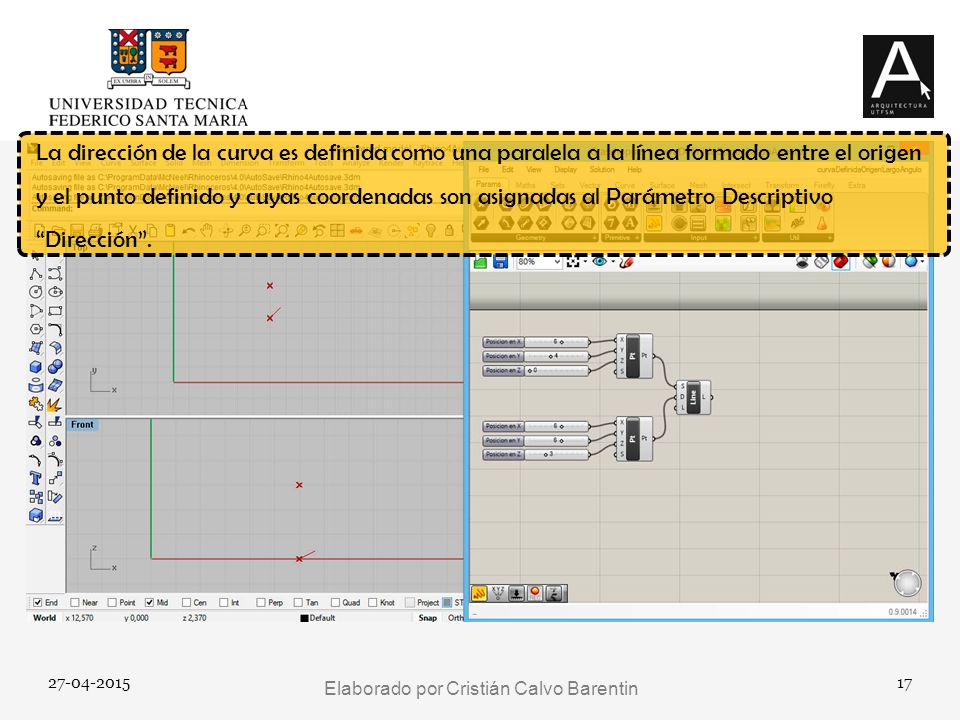Open the Grasshopper Help menu
Image resolution: width=960 pixels, height=720 pixels.
(634, 169)
